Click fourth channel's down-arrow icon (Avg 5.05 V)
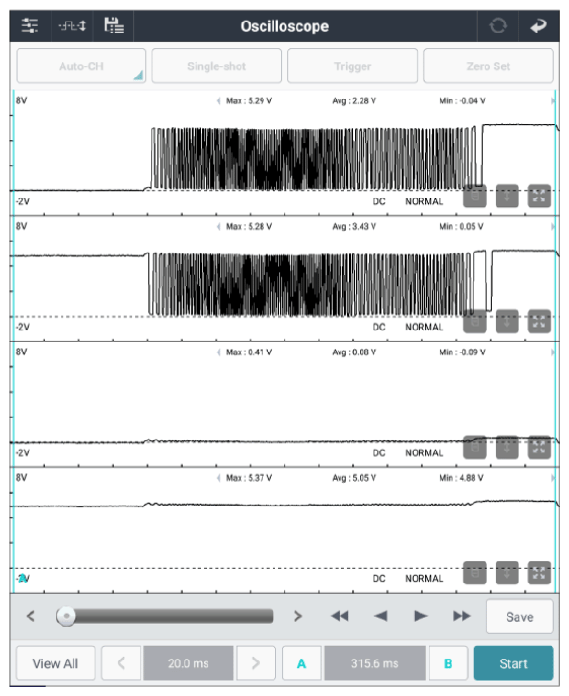569x696 pixels. coord(507,573)
